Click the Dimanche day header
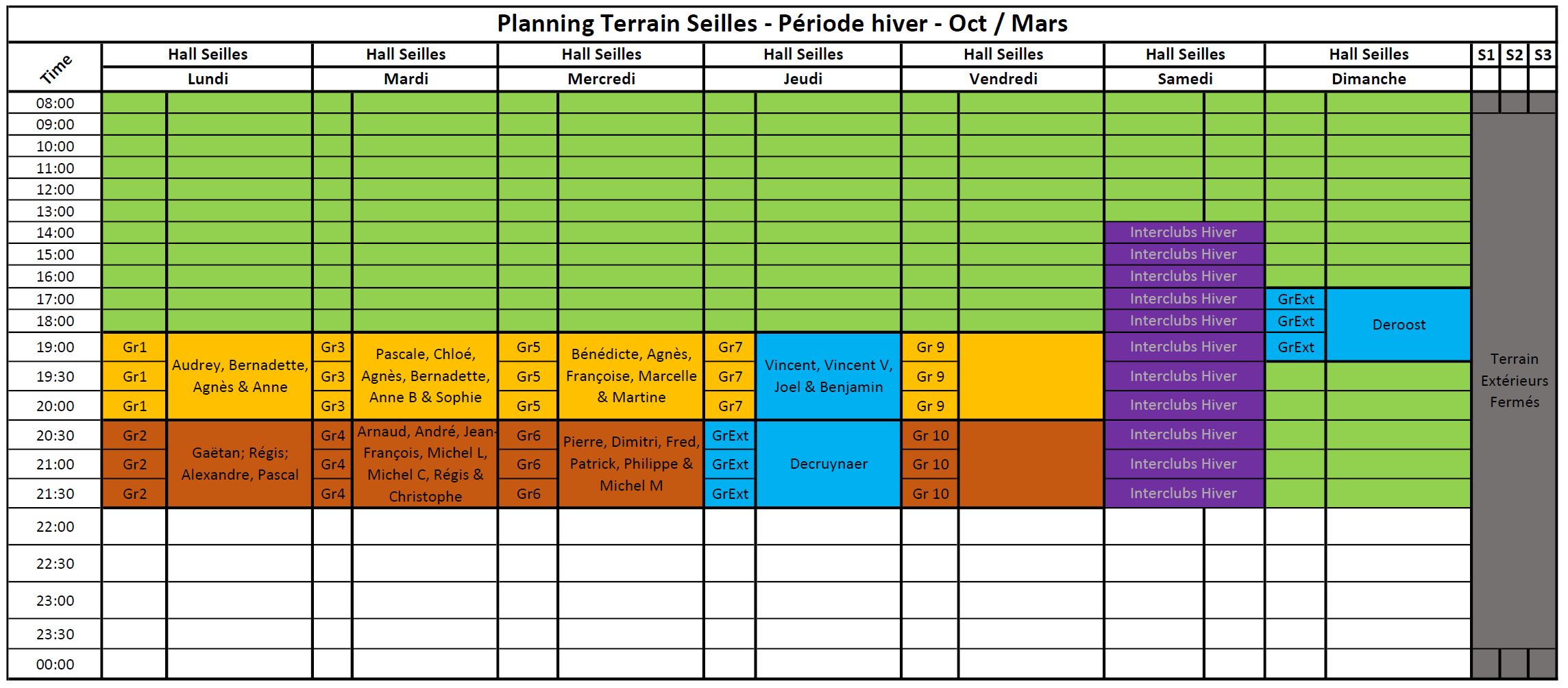 [x=1368, y=79]
